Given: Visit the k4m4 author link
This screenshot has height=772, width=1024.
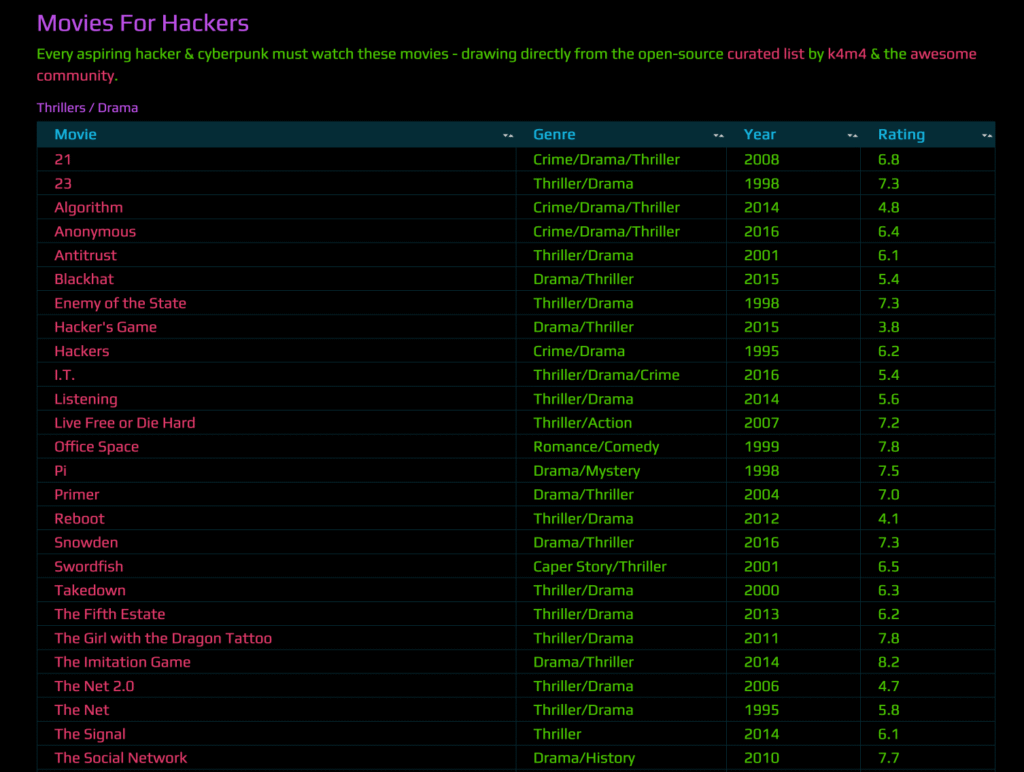Looking at the screenshot, I should point(846,54).
